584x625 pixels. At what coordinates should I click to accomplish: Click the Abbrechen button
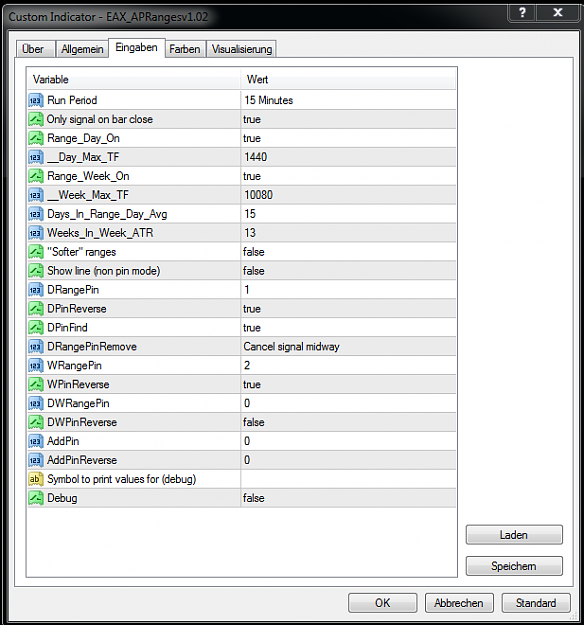(x=459, y=603)
